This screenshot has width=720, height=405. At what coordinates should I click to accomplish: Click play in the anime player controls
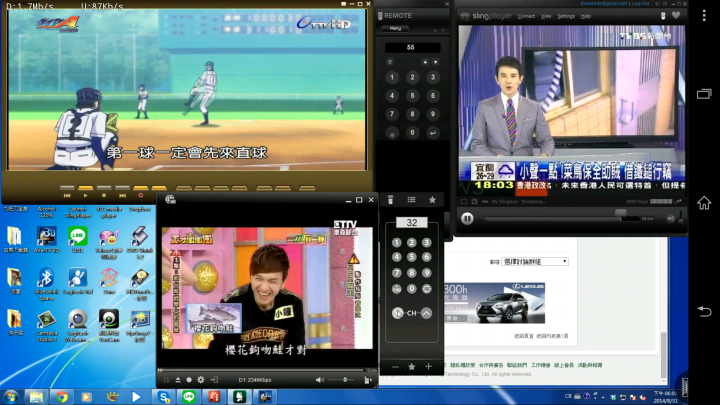point(85,196)
